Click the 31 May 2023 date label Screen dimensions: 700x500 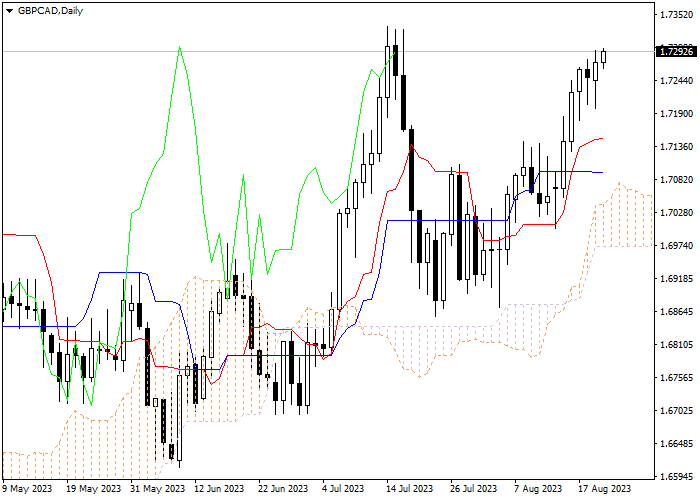158,489
